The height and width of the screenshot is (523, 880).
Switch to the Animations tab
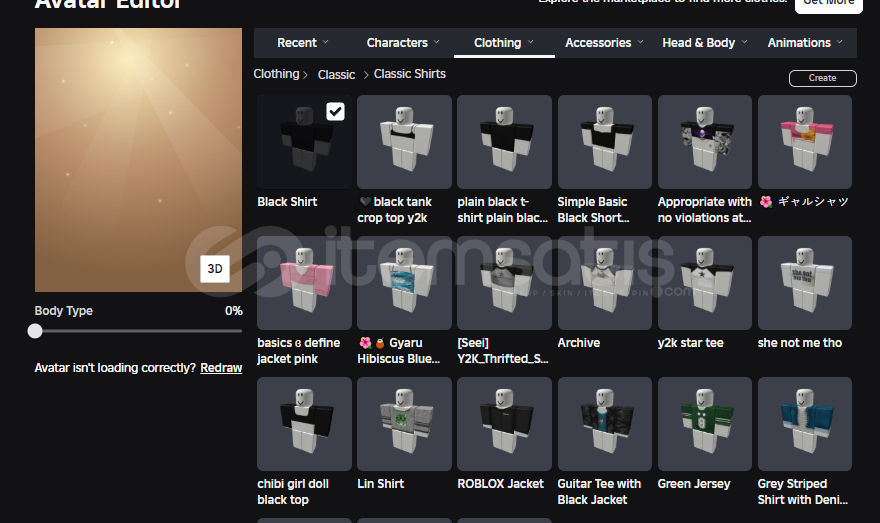click(804, 43)
